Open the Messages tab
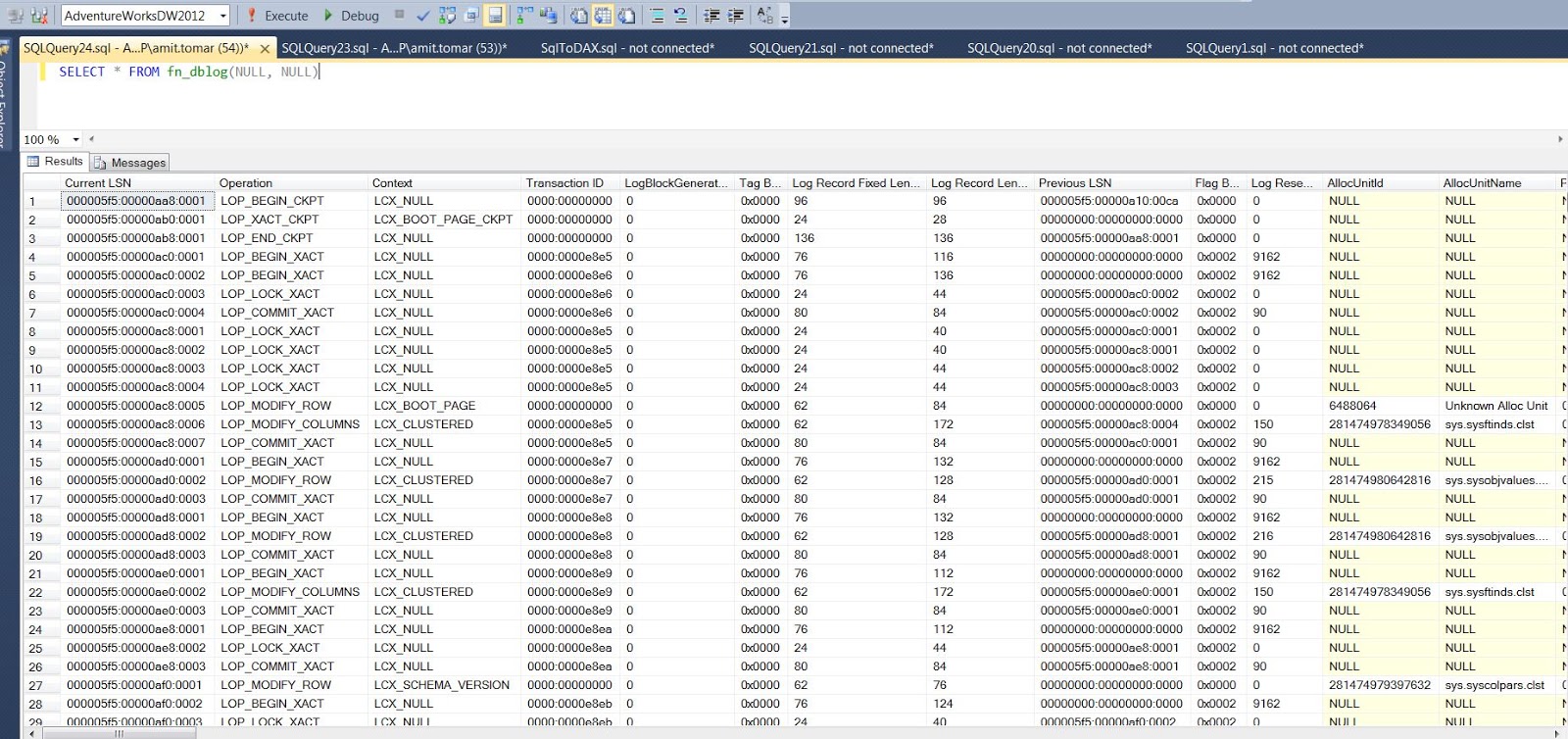The height and width of the screenshot is (739, 1568). click(130, 163)
